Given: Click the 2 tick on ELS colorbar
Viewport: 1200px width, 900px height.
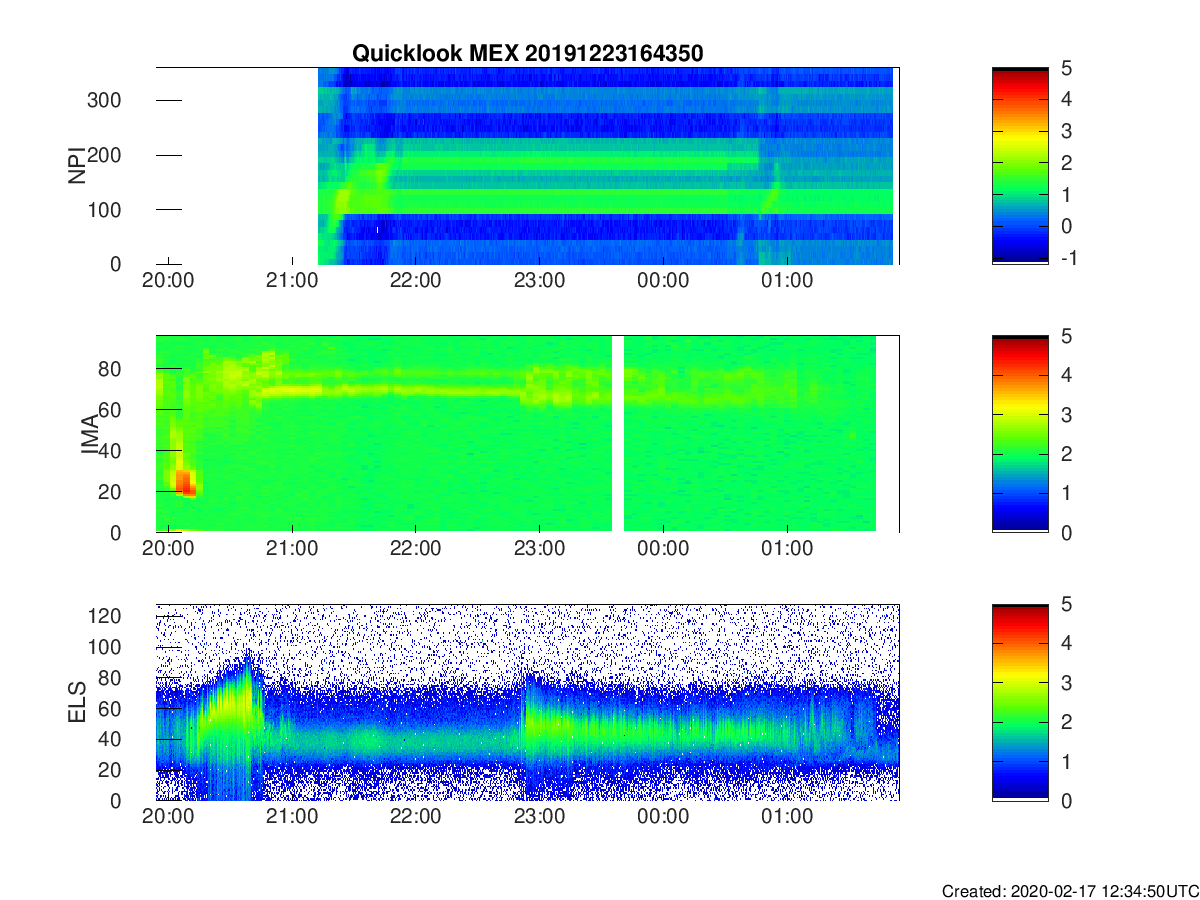Looking at the screenshot, I should point(1065,722).
